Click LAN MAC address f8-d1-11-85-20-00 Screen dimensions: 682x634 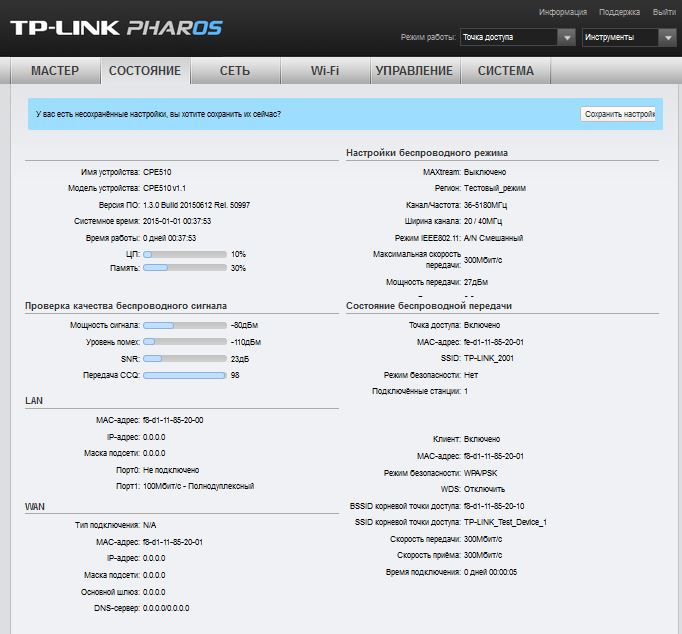(173, 420)
